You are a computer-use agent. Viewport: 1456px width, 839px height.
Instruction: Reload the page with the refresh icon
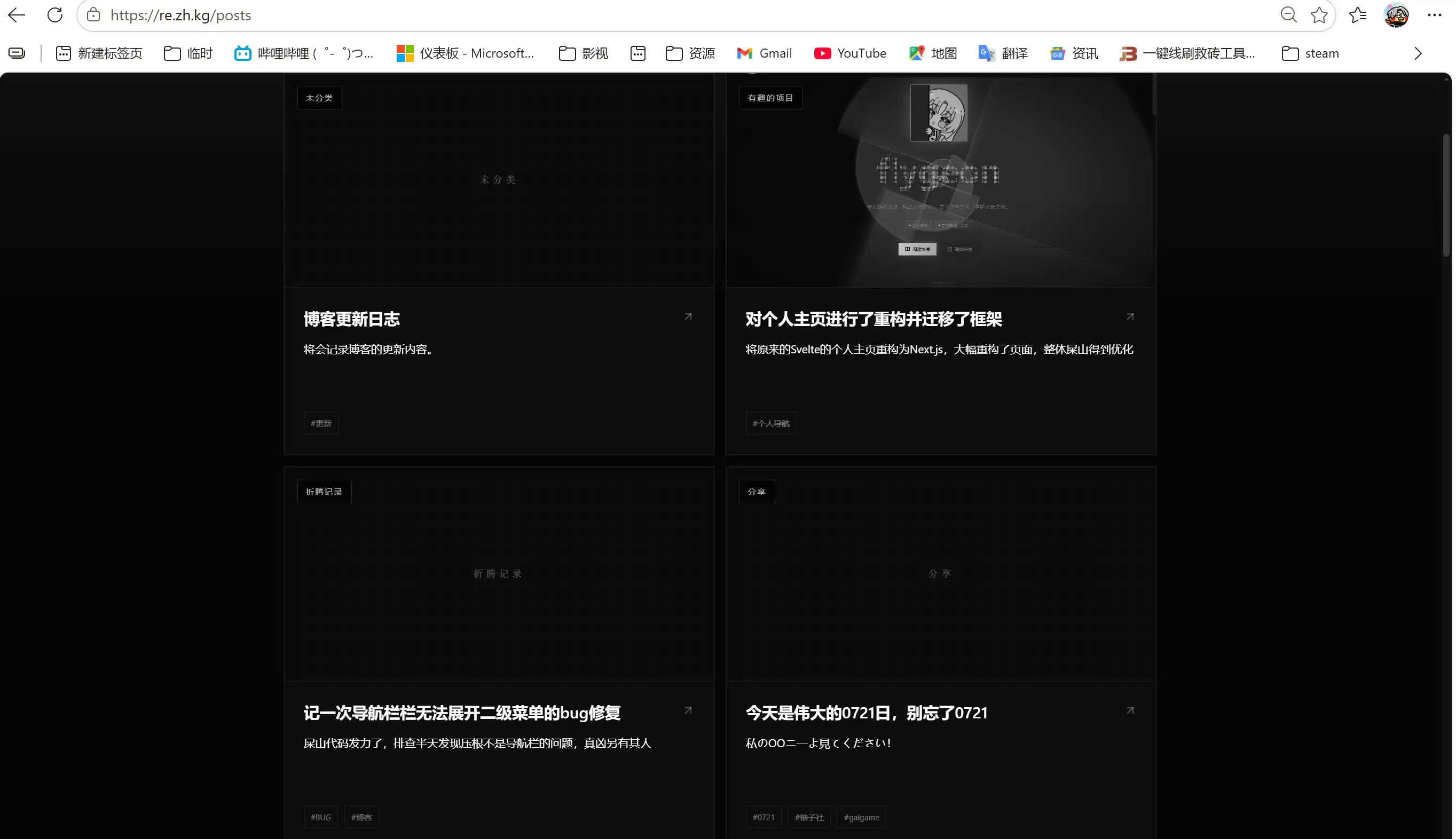(x=55, y=15)
